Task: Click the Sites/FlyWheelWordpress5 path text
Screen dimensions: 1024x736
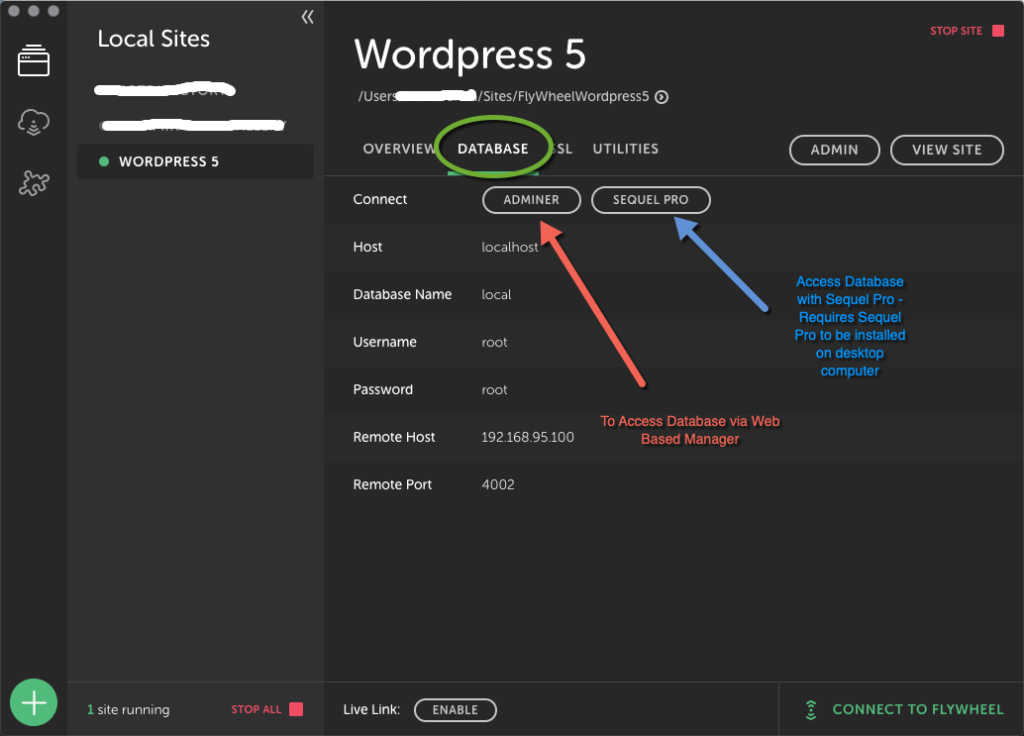Action: [566, 97]
